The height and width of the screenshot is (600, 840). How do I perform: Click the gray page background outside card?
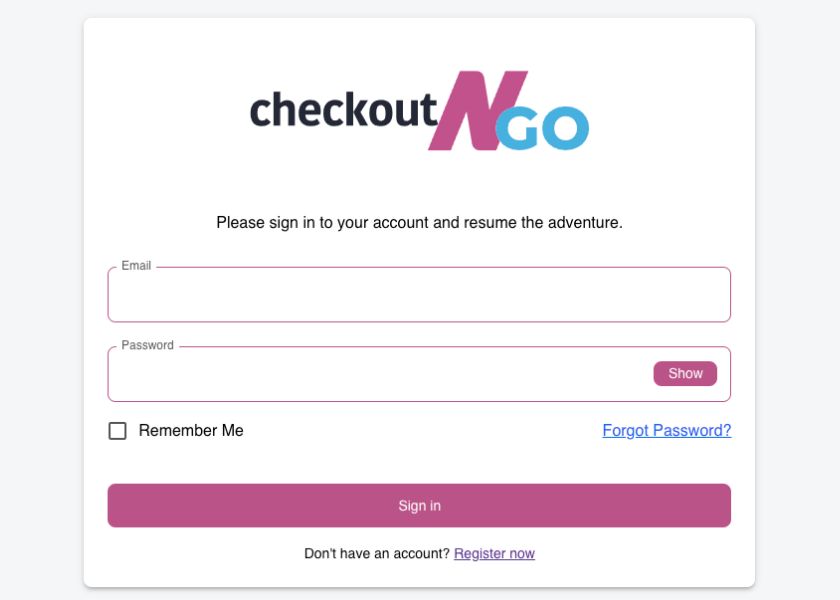[40, 300]
